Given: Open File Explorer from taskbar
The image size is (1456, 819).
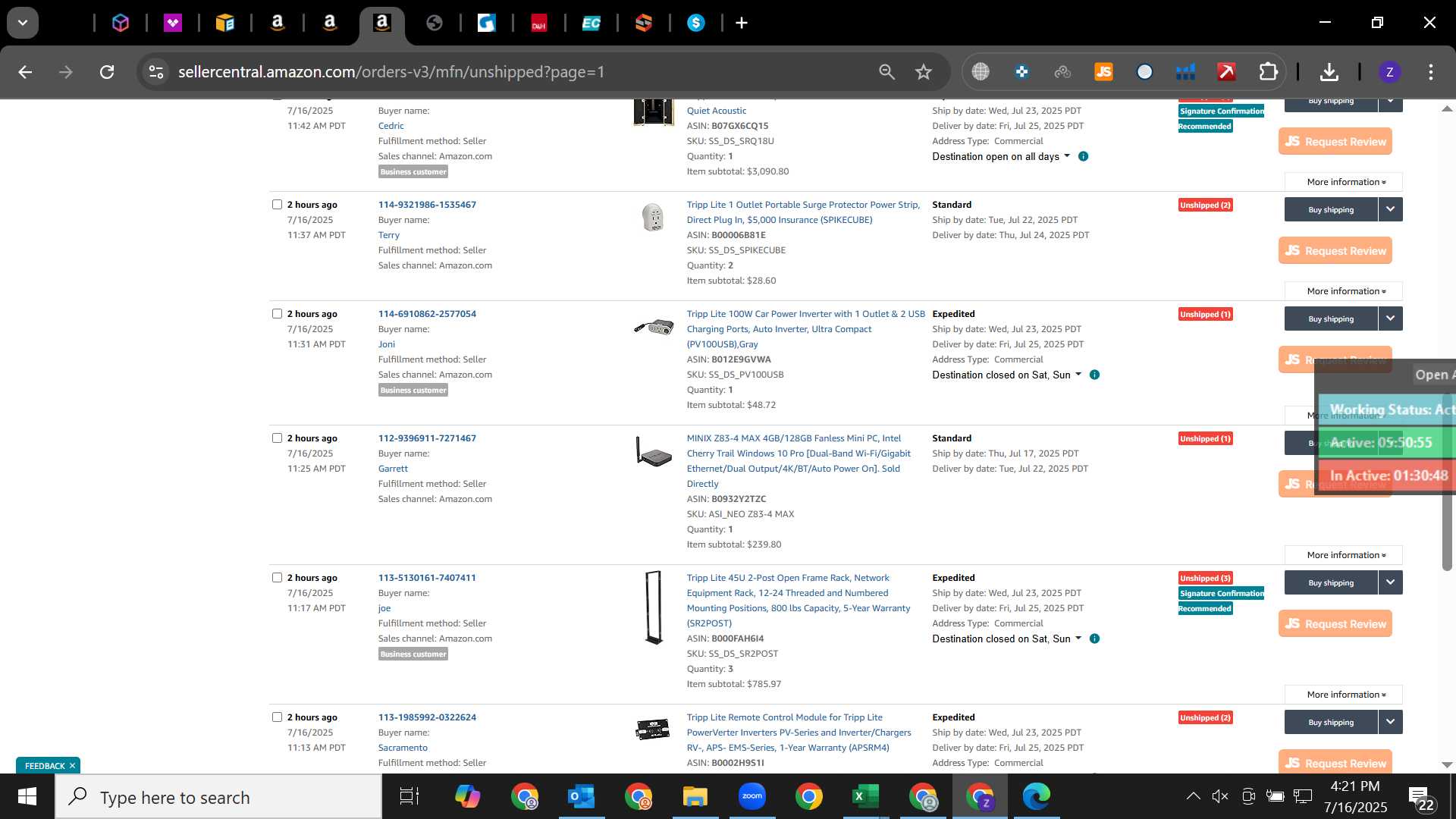Looking at the screenshot, I should click(x=695, y=797).
